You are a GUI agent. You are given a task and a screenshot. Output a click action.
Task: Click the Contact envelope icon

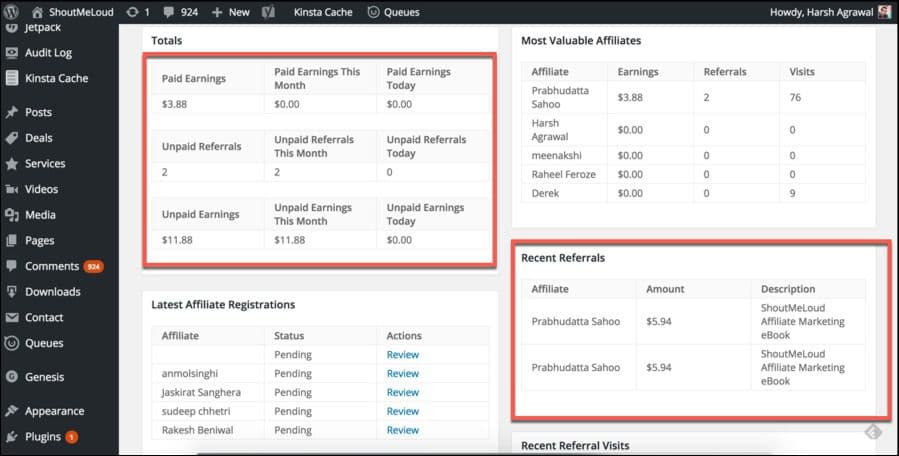pyautogui.click(x=11, y=318)
